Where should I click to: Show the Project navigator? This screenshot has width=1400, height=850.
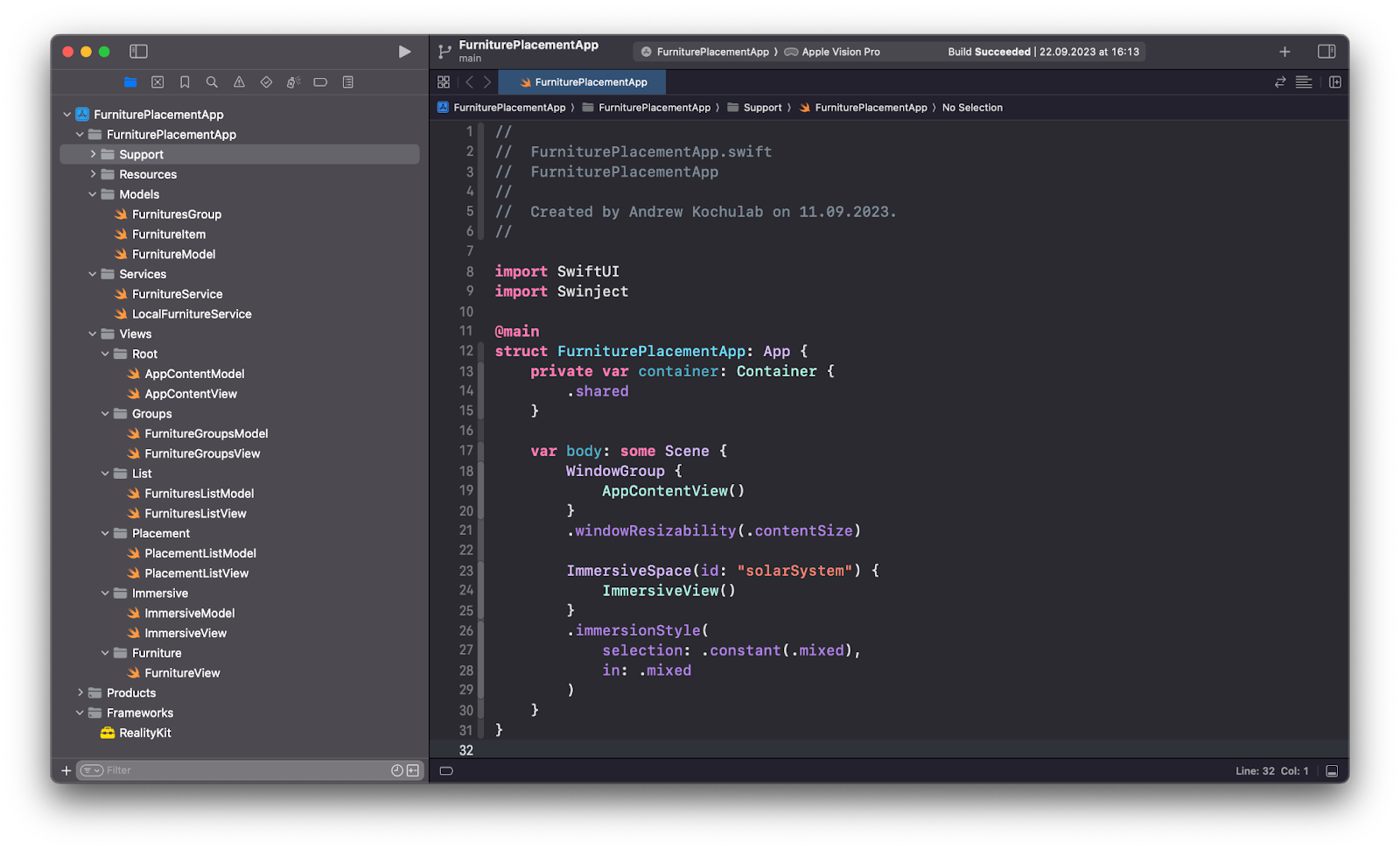pyautogui.click(x=130, y=82)
